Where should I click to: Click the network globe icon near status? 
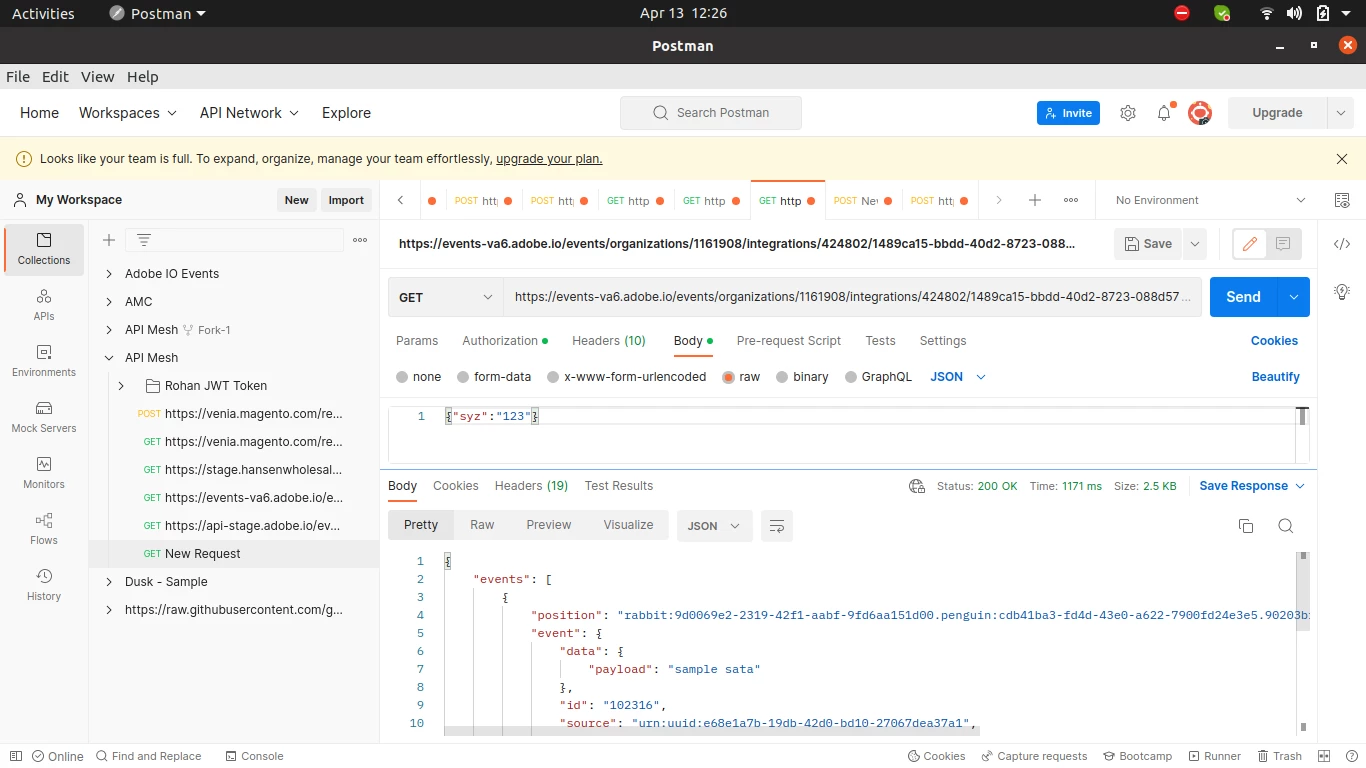pos(917,486)
